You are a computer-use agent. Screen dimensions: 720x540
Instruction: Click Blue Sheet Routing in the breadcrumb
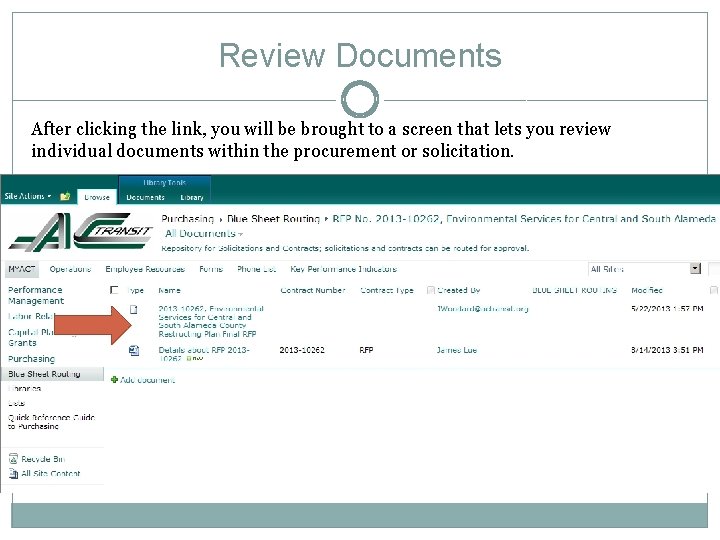click(273, 219)
